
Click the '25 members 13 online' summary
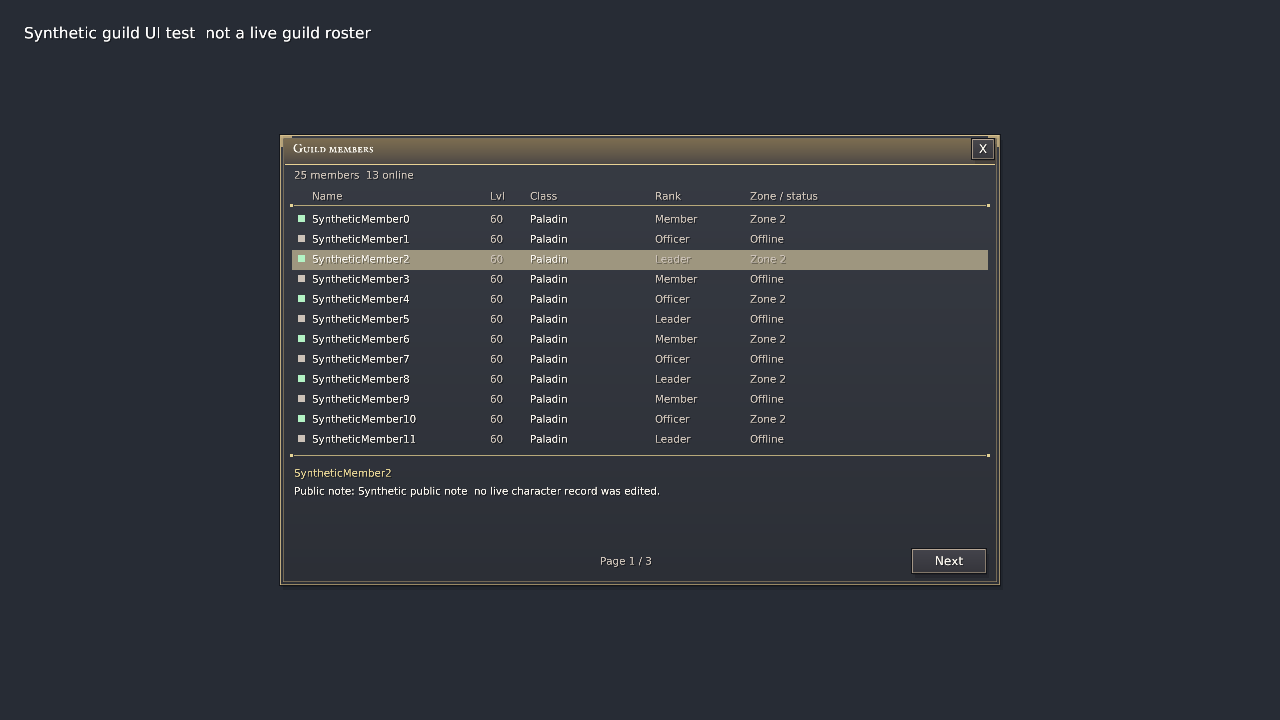click(x=354, y=175)
